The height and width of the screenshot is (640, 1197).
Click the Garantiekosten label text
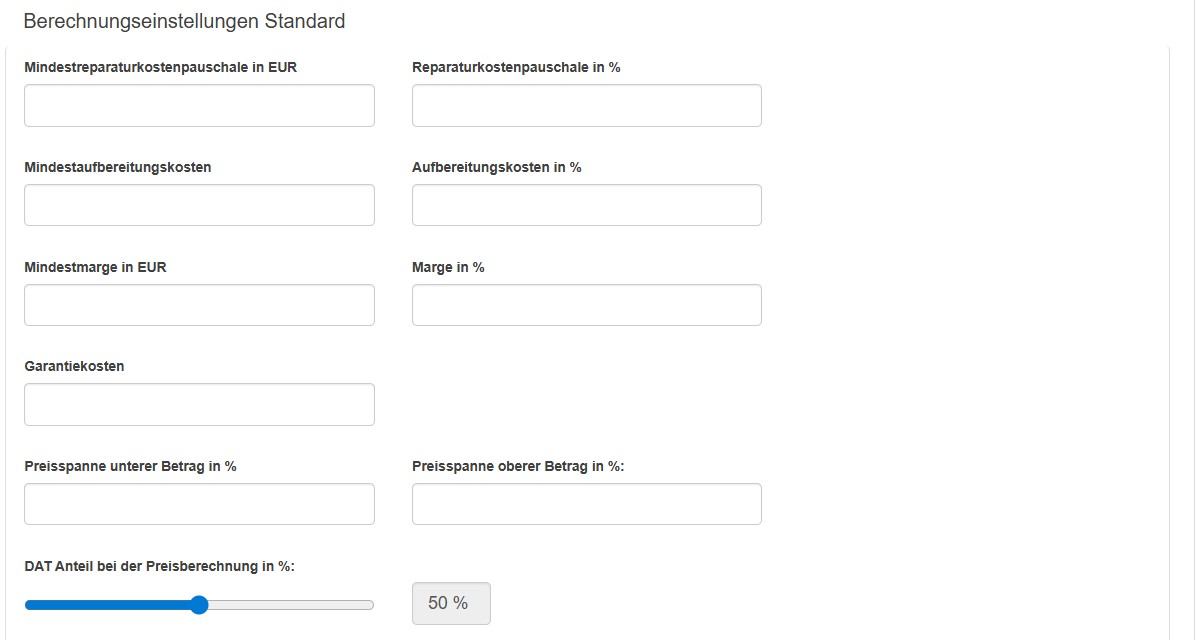pyautogui.click(x=74, y=366)
